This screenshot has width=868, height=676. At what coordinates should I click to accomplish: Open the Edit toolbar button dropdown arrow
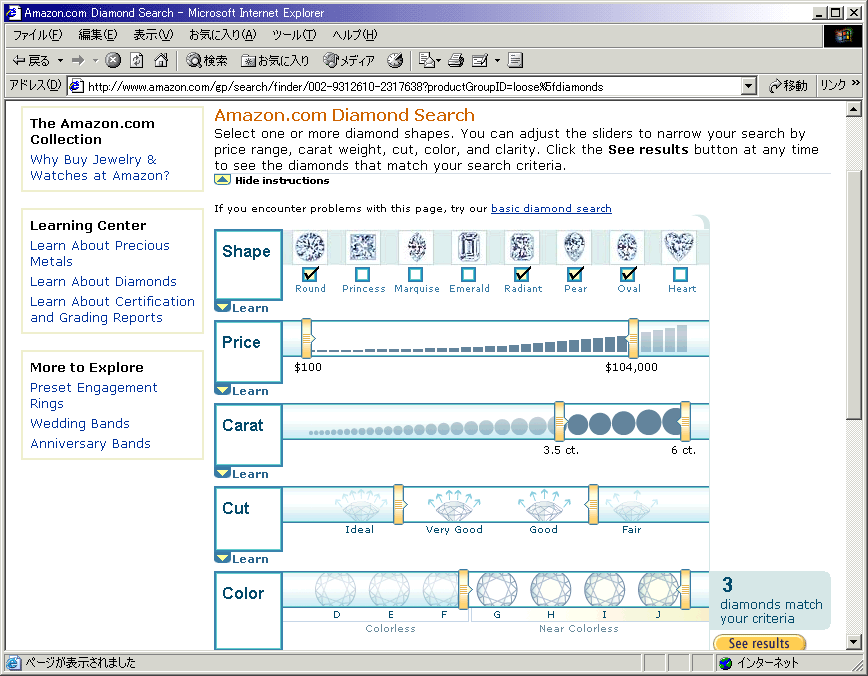[497, 60]
